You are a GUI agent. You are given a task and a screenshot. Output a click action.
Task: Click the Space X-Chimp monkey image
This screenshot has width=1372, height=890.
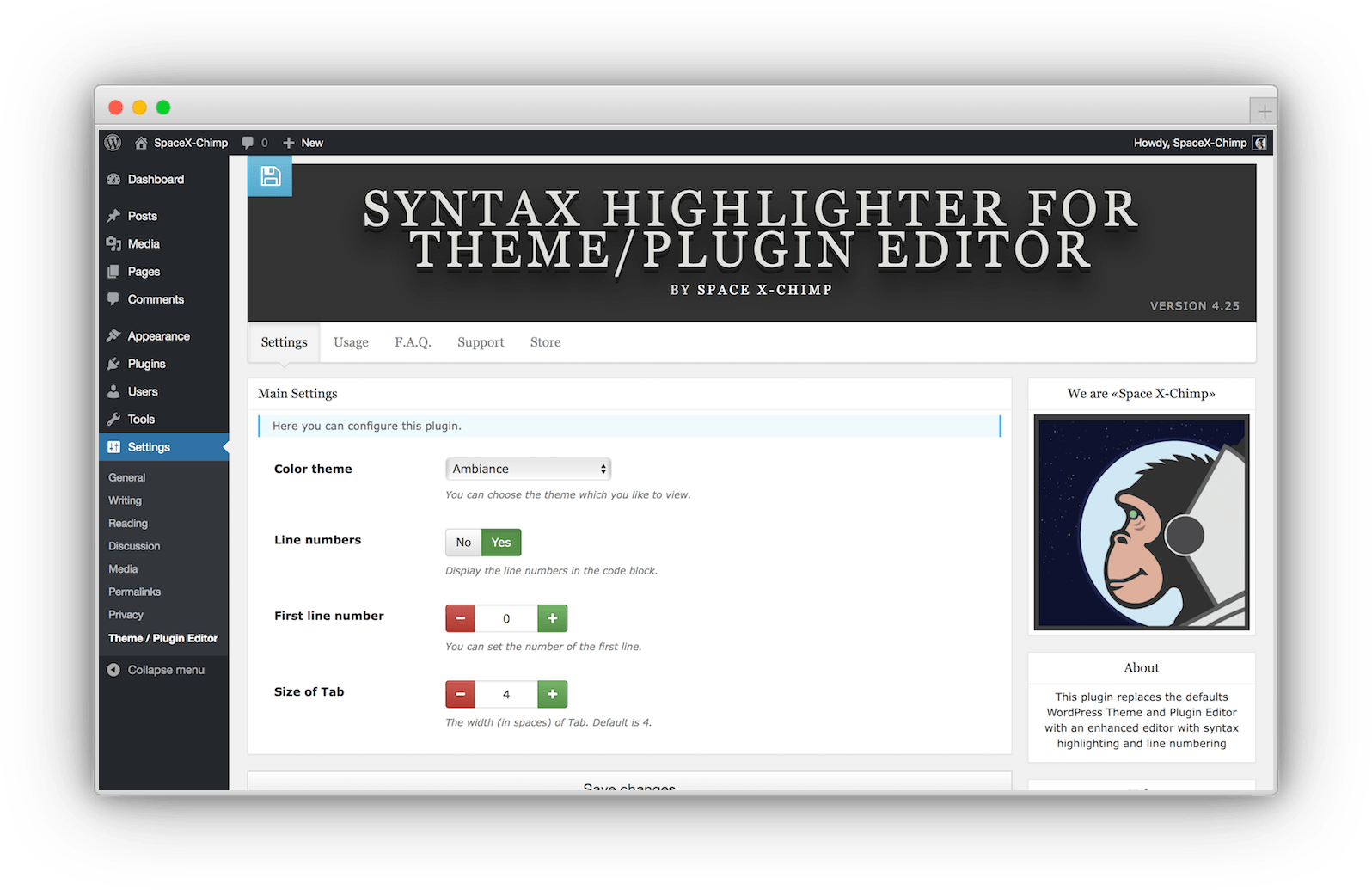point(1142,523)
